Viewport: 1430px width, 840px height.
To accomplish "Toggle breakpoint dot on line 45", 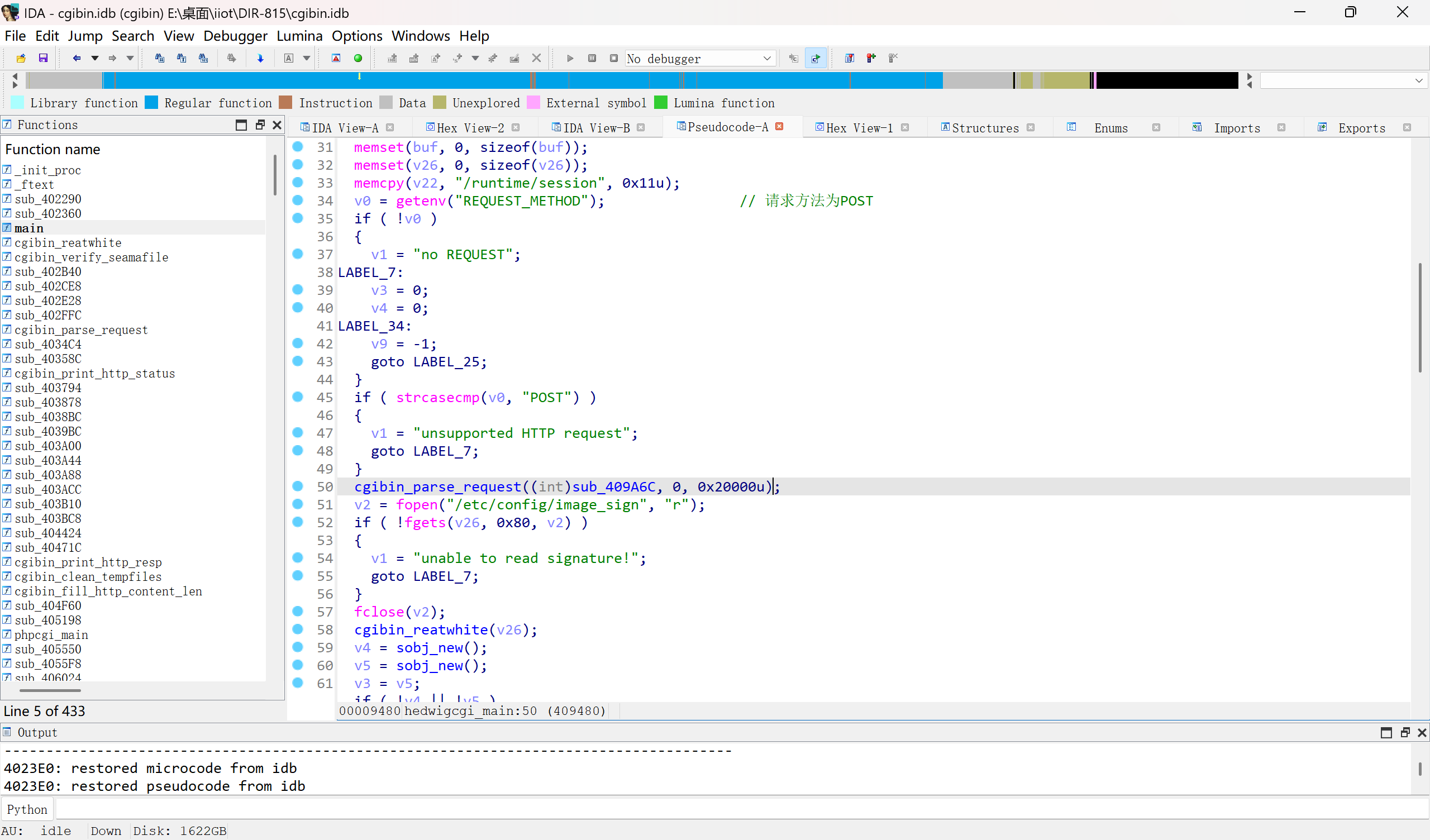I will 297,397.
